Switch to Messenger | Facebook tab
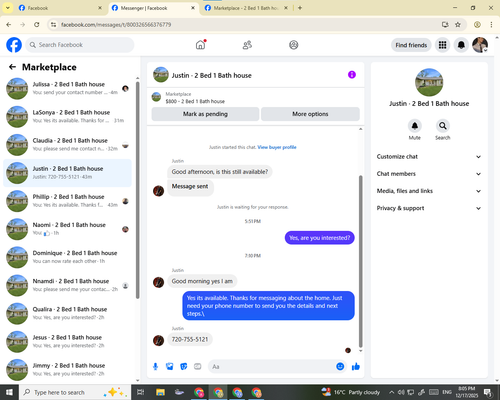The width and height of the screenshot is (500, 400). pos(153,8)
